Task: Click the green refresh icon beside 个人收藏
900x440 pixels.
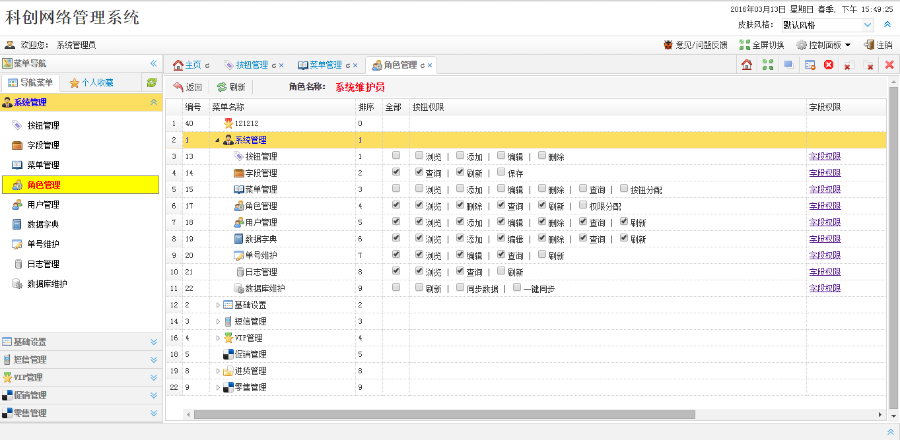Action: (x=151, y=82)
